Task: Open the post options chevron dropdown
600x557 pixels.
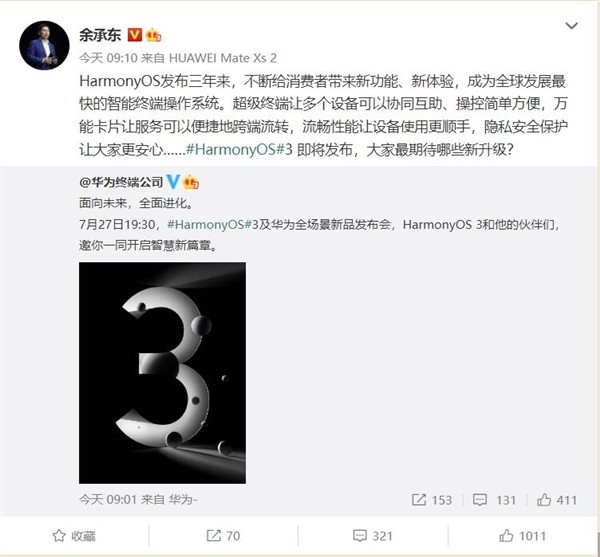Action: 571,26
